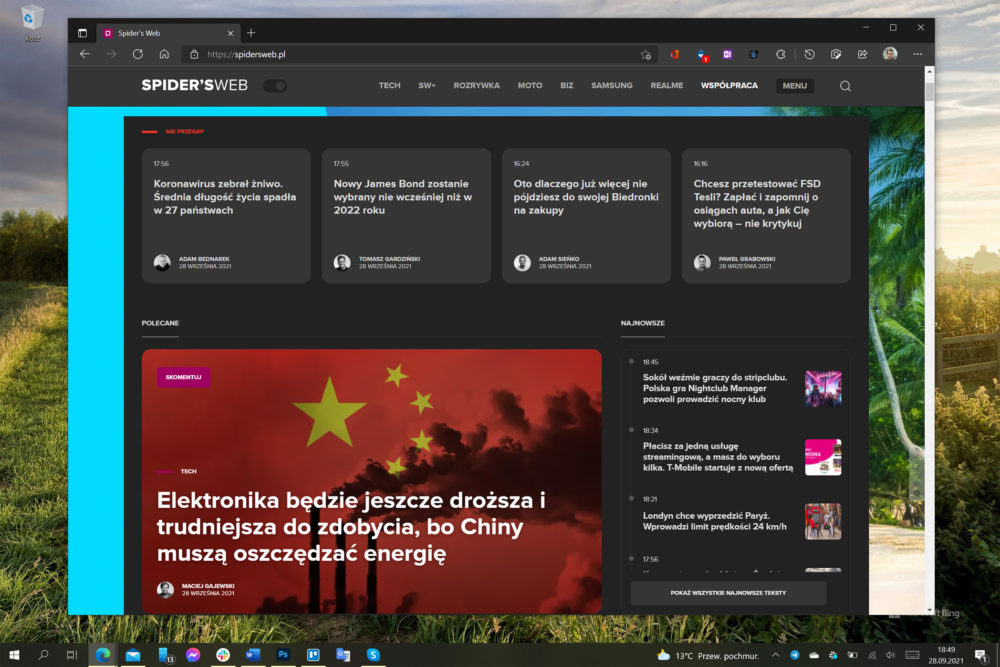Launch Word from the taskbar

point(253,655)
